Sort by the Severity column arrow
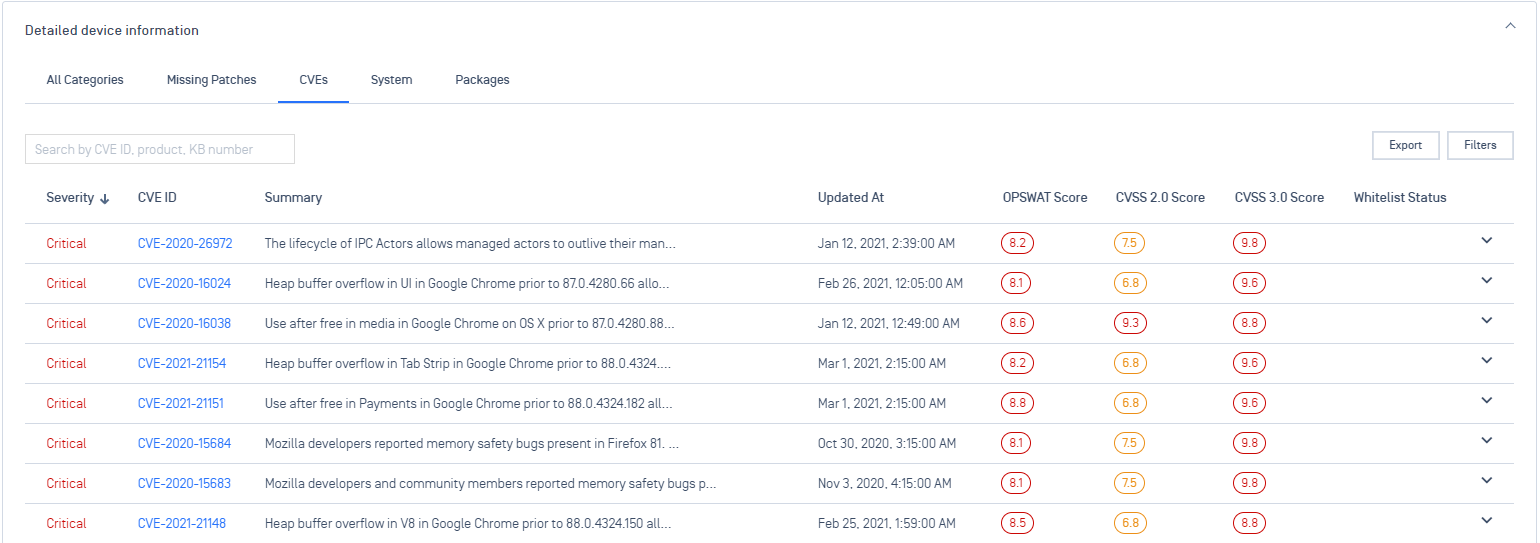 pyautogui.click(x=105, y=198)
